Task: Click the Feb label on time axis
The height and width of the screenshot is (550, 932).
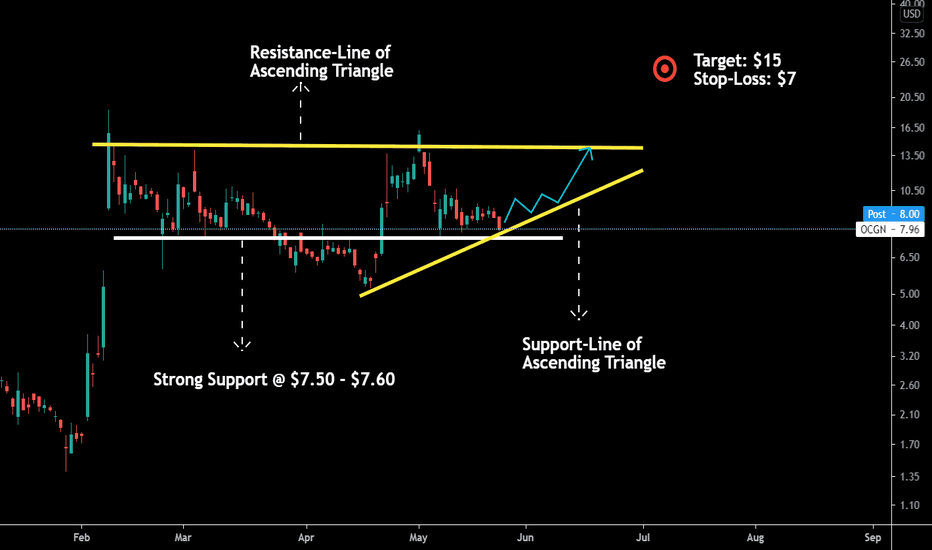Action: tap(81, 538)
